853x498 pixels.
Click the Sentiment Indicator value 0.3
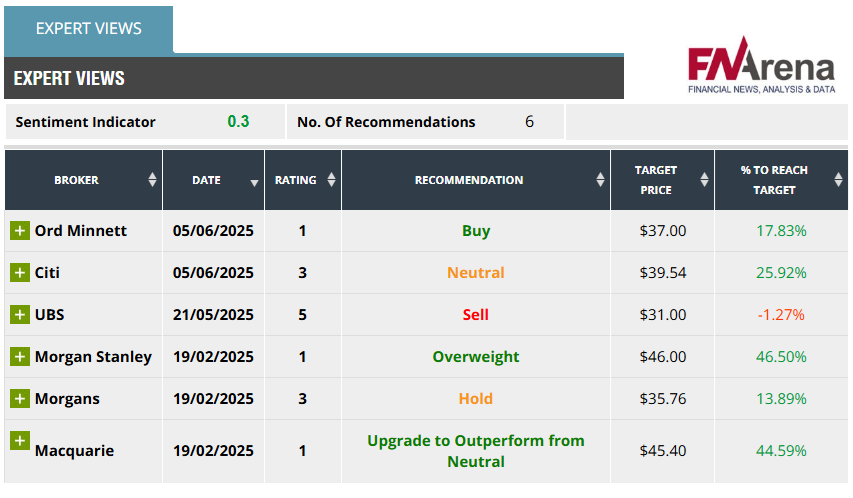[238, 122]
